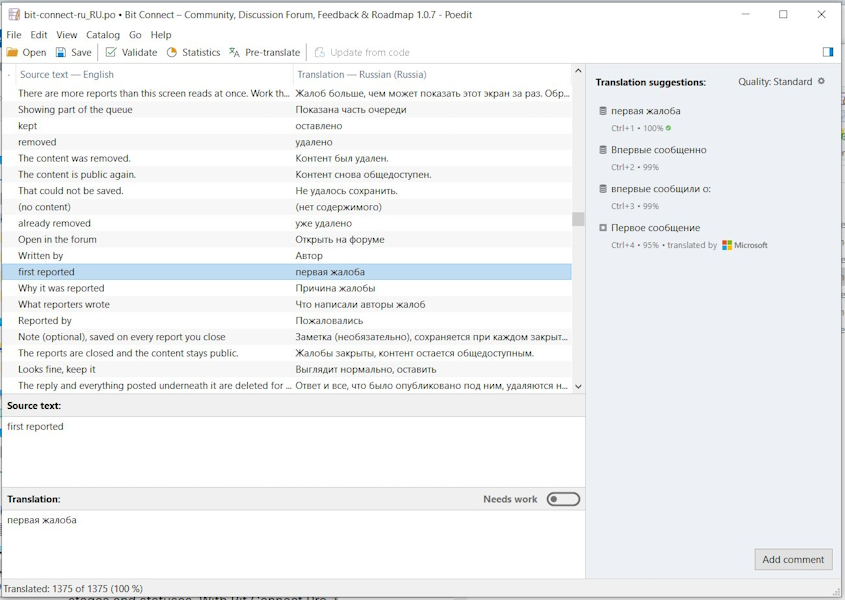The height and width of the screenshot is (600, 845).
Task: Click the scroll down arrow of the string list
Action: (x=578, y=386)
